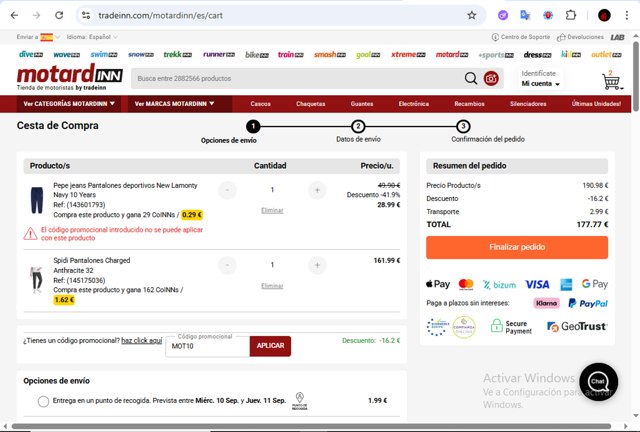
Task: Increase quantity of Spidi Pantalones Charged
Action: coord(317,265)
